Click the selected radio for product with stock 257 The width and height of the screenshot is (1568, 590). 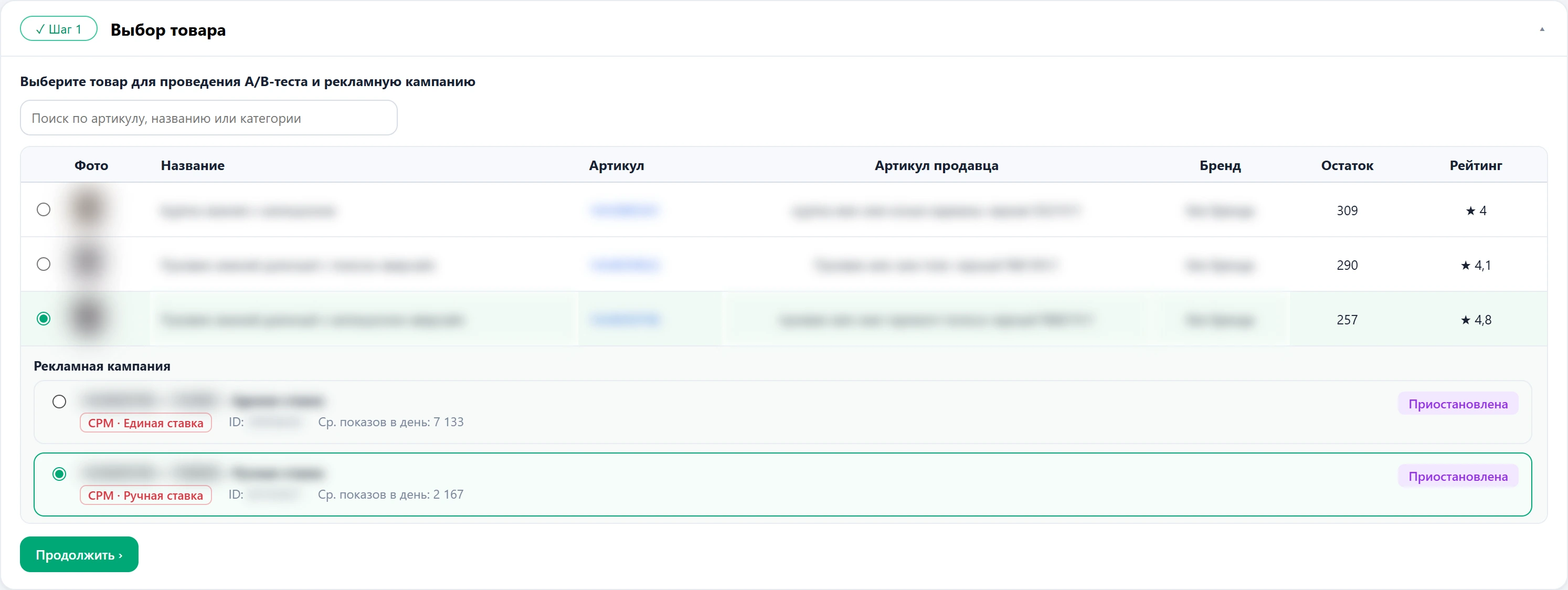coord(43,319)
